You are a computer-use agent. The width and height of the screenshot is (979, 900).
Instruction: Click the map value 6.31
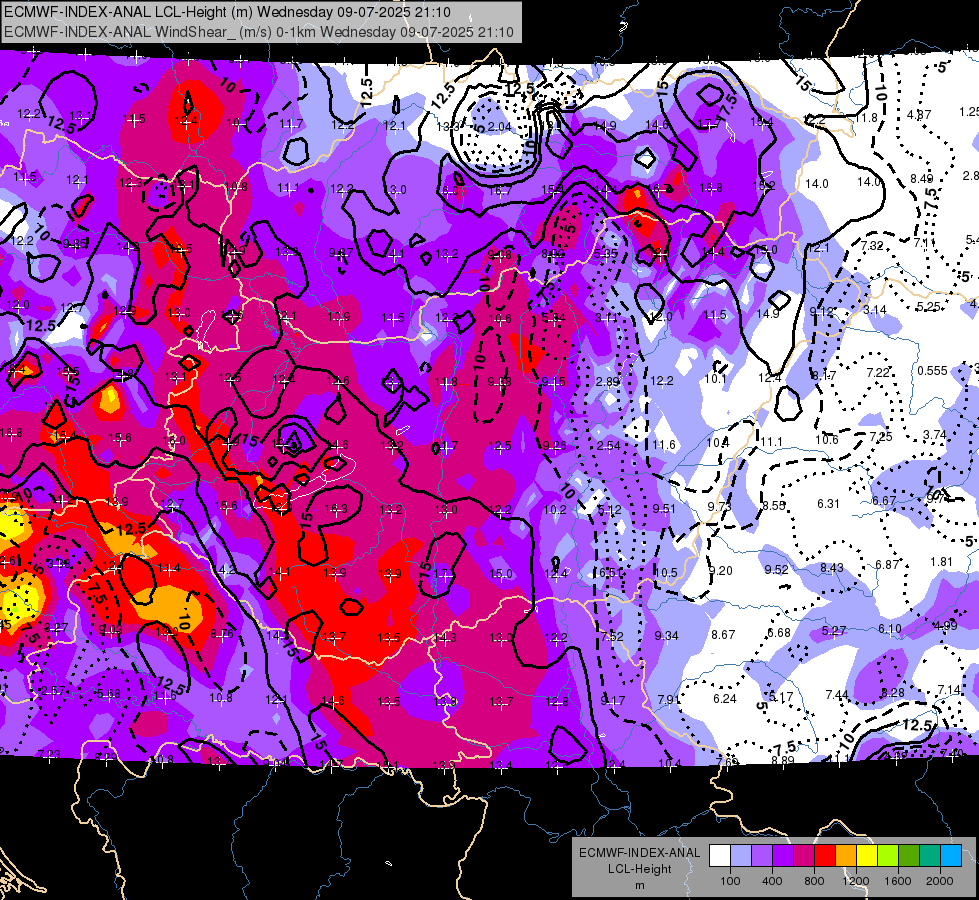829,503
